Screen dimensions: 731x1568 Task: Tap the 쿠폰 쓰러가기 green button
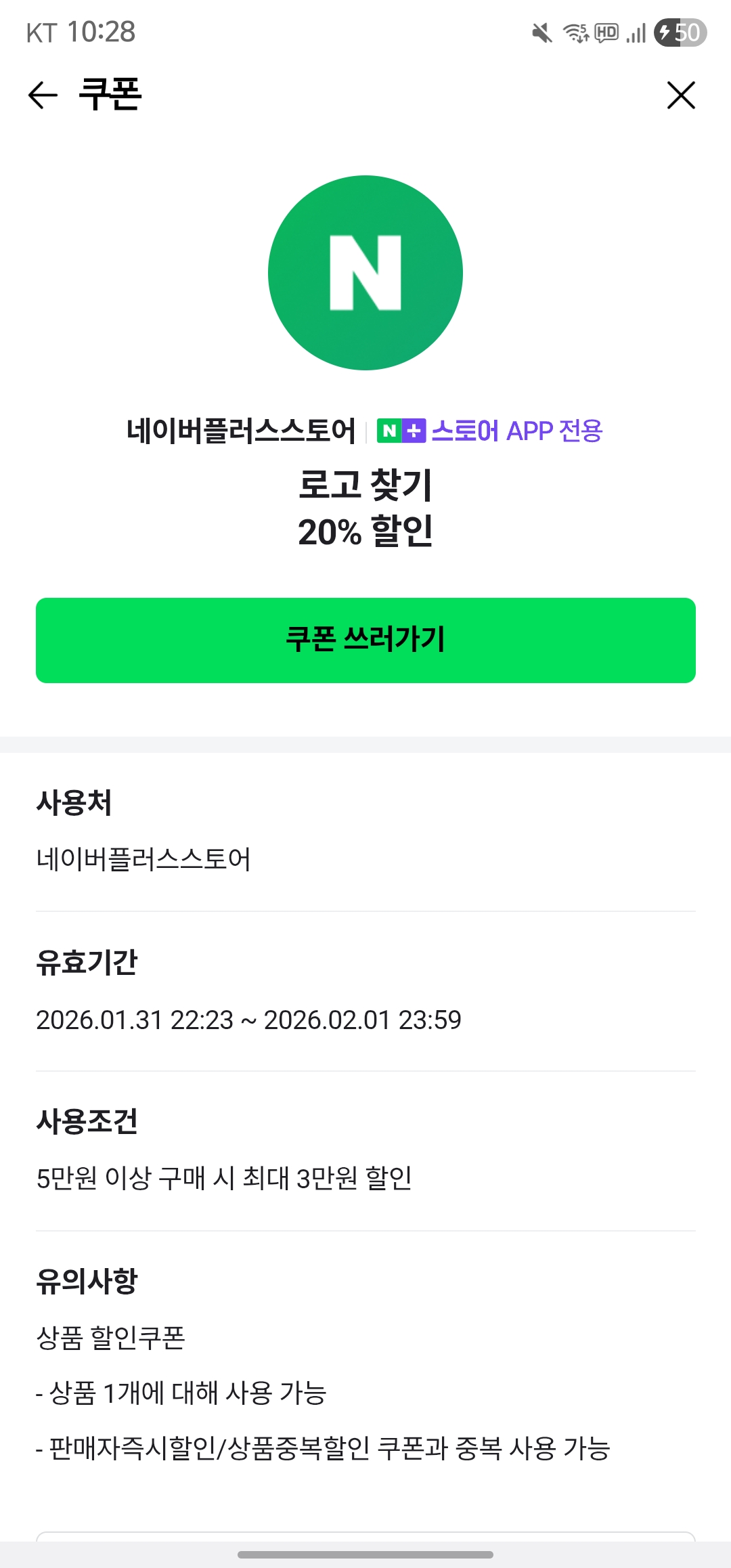(365, 640)
